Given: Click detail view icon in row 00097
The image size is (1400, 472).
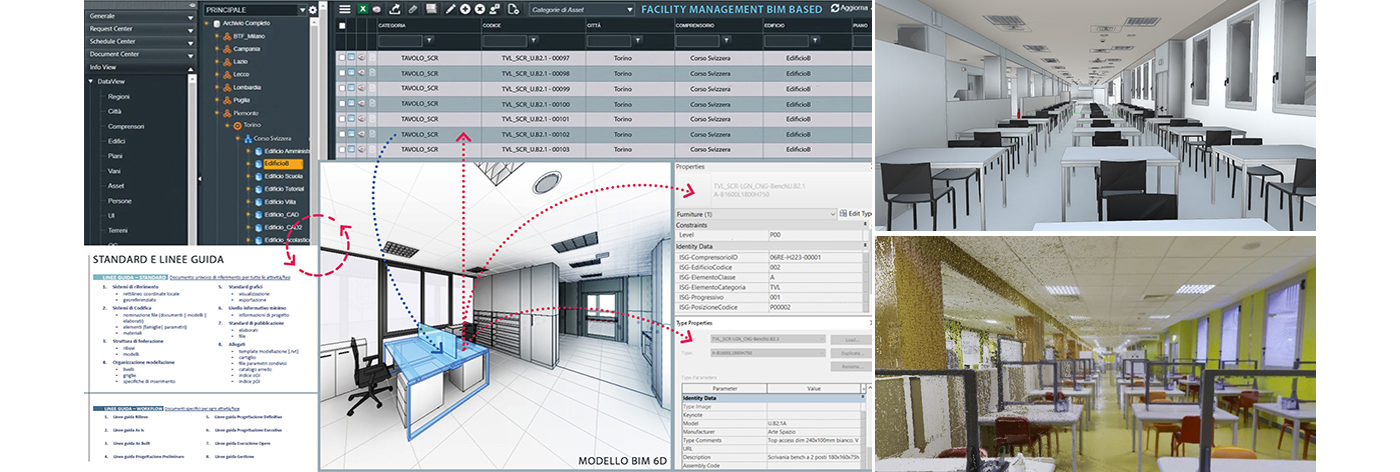Looking at the screenshot, I should 351,58.
